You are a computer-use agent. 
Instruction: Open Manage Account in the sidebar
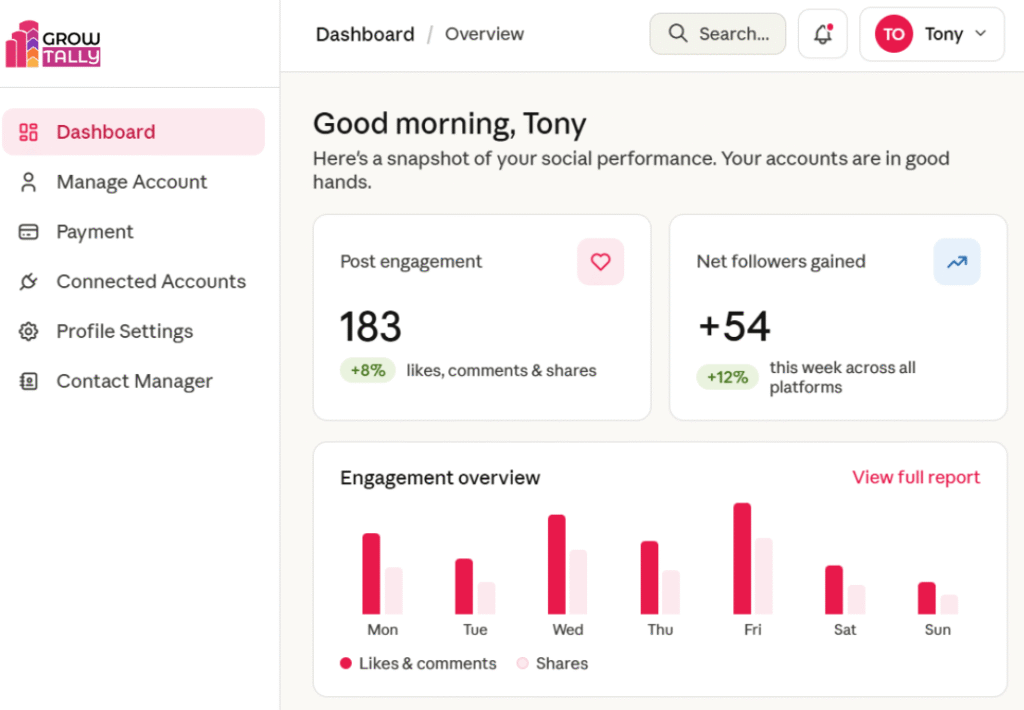coord(134,182)
